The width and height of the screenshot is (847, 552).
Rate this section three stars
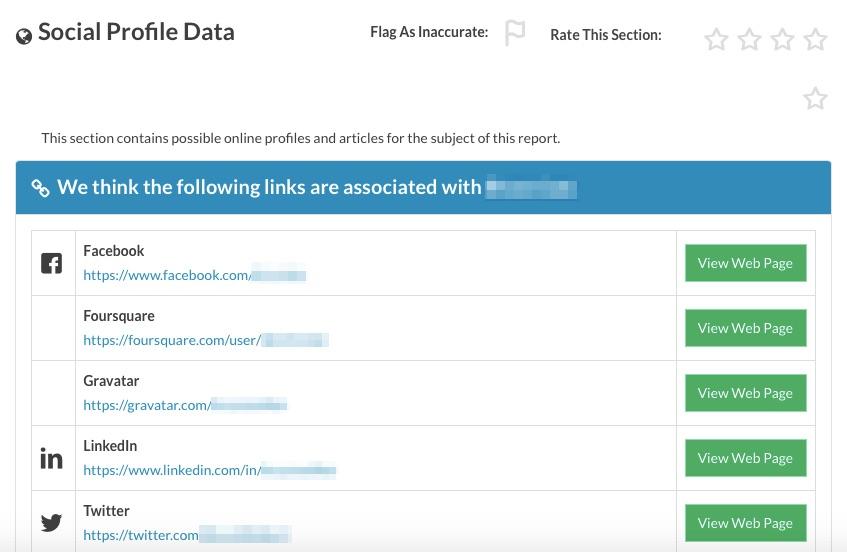(782, 40)
